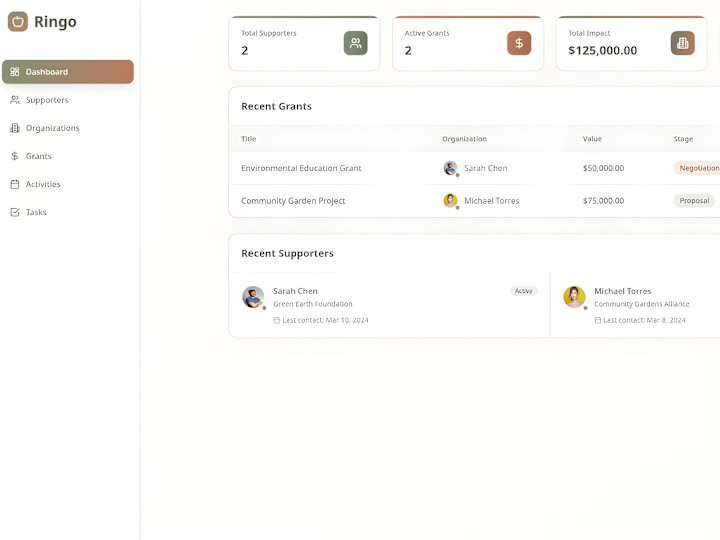Click the Activities calendar icon in sidebar
The width and height of the screenshot is (720, 540).
(15, 184)
